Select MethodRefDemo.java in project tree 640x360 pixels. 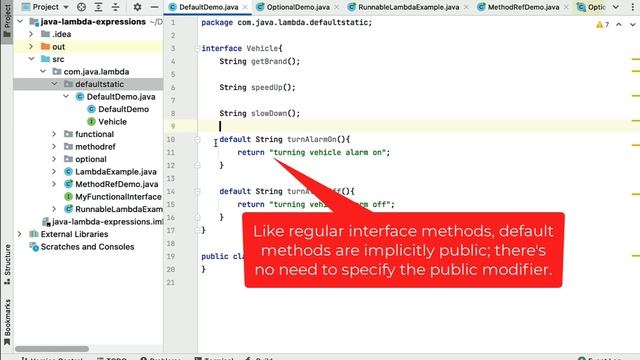click(x=111, y=184)
